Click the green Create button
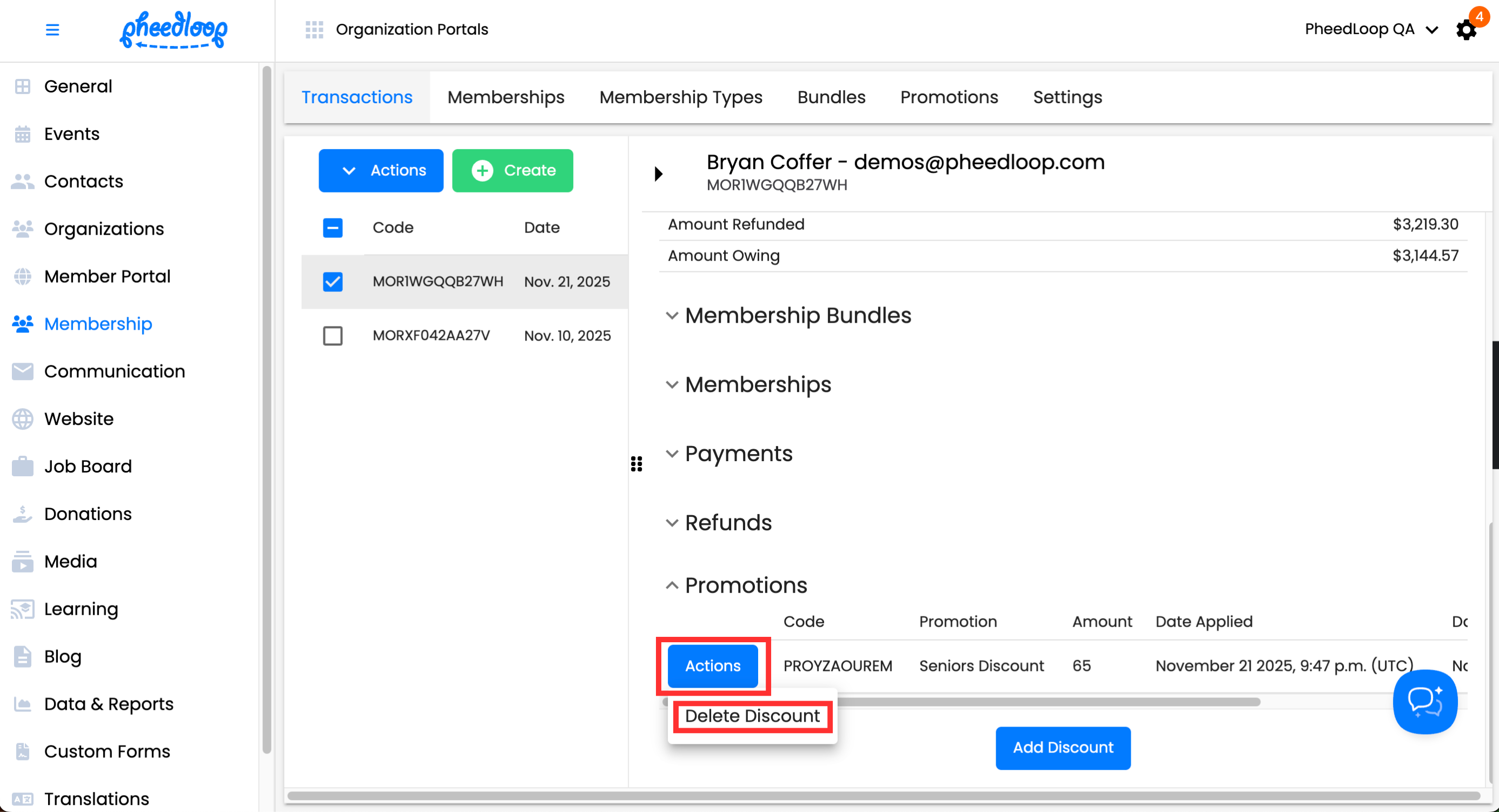1499x812 pixels. pyautogui.click(x=512, y=170)
